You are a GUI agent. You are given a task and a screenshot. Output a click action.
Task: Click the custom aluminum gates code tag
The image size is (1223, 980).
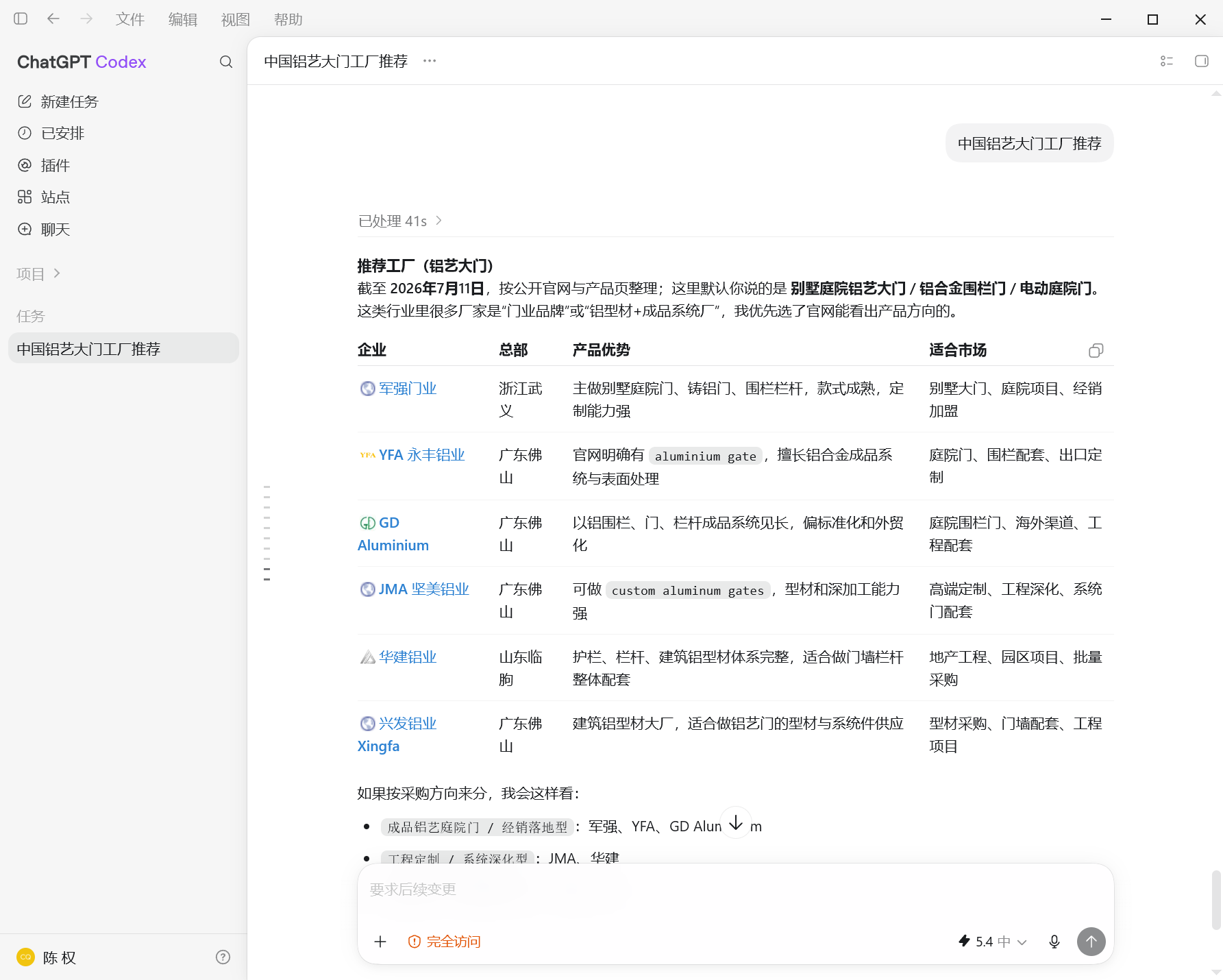pos(687,591)
